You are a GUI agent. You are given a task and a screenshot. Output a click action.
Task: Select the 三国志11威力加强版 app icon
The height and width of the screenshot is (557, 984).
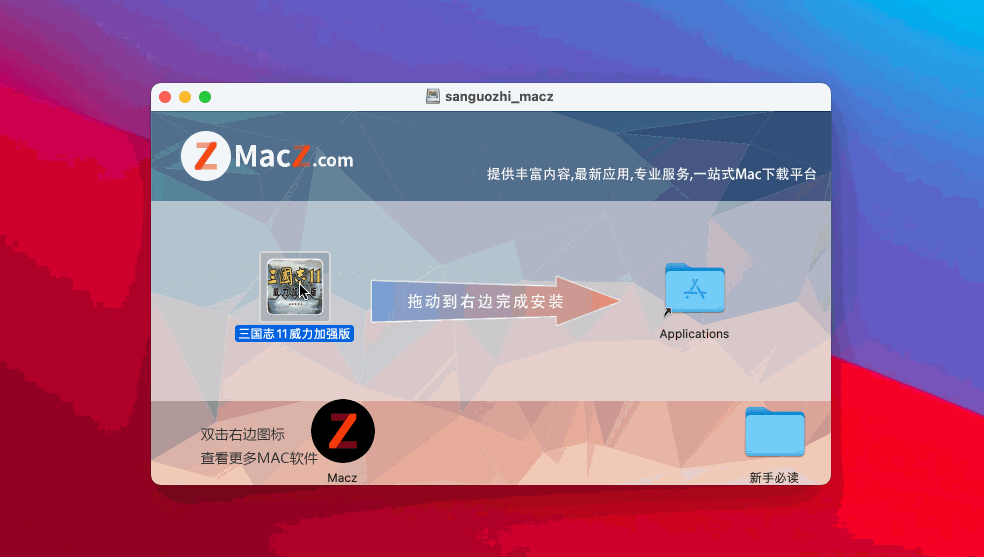[295, 287]
